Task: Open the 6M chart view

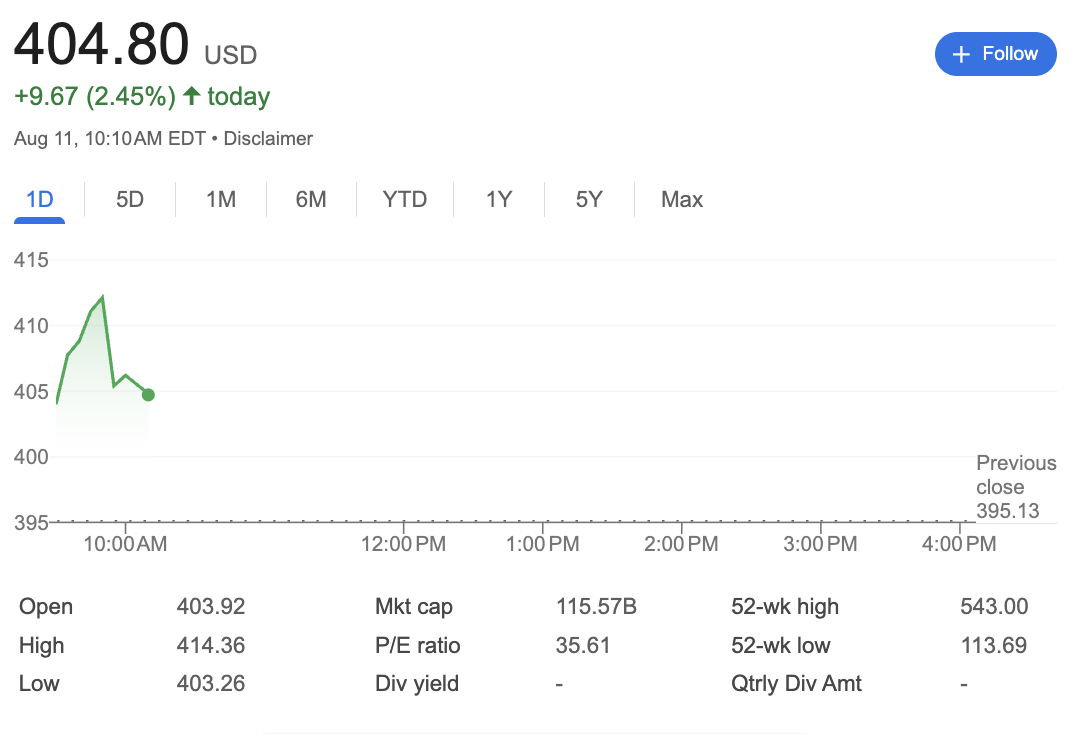Action: 310,199
